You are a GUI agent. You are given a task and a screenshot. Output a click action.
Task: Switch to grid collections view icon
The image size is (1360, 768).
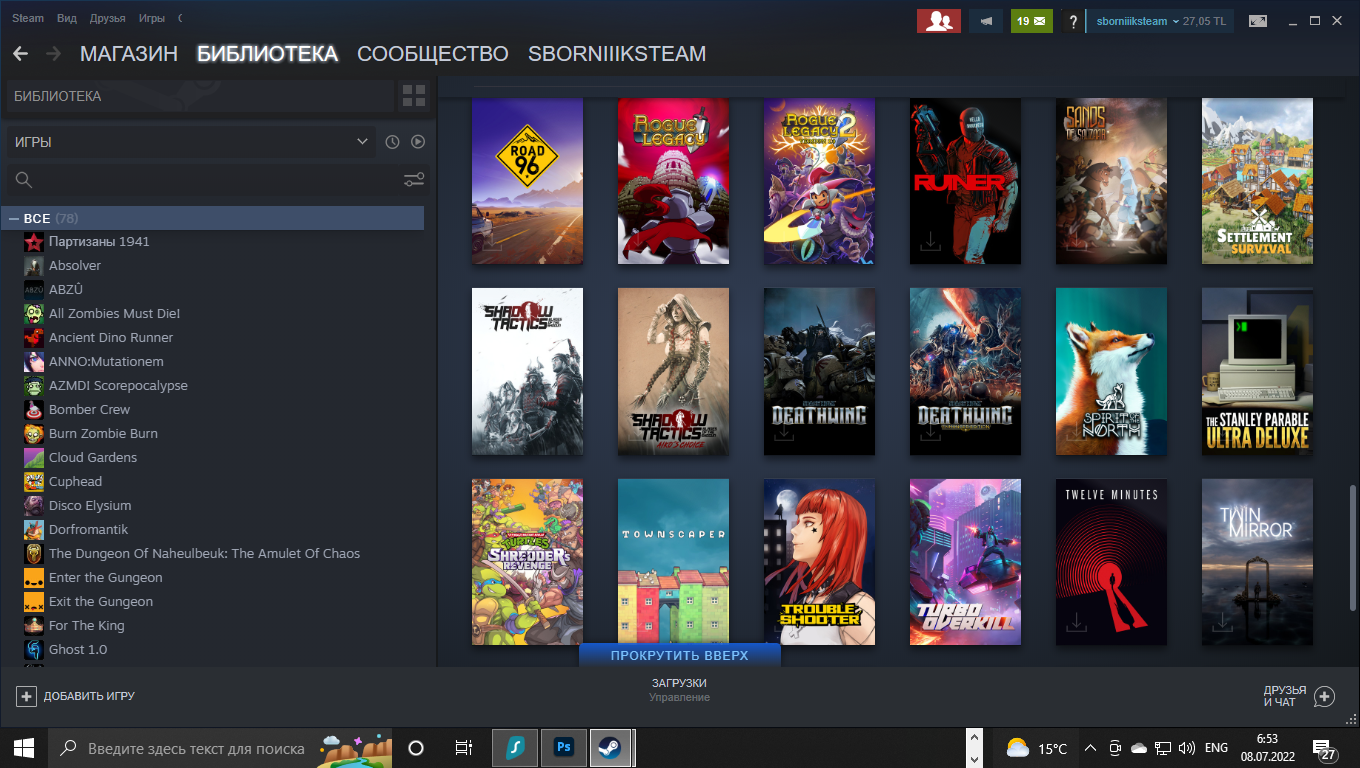pos(413,96)
